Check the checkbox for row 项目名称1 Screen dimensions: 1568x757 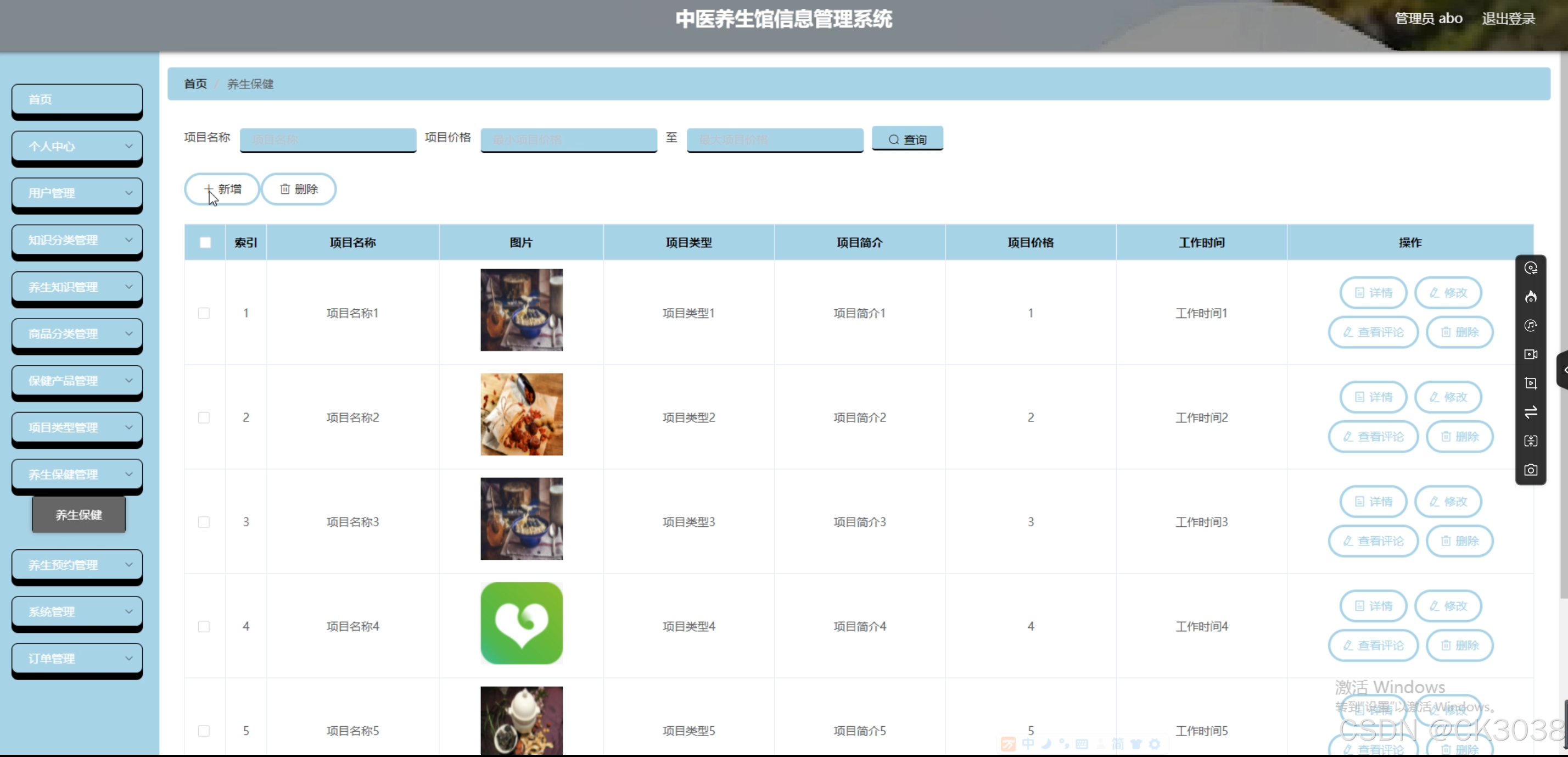204,313
